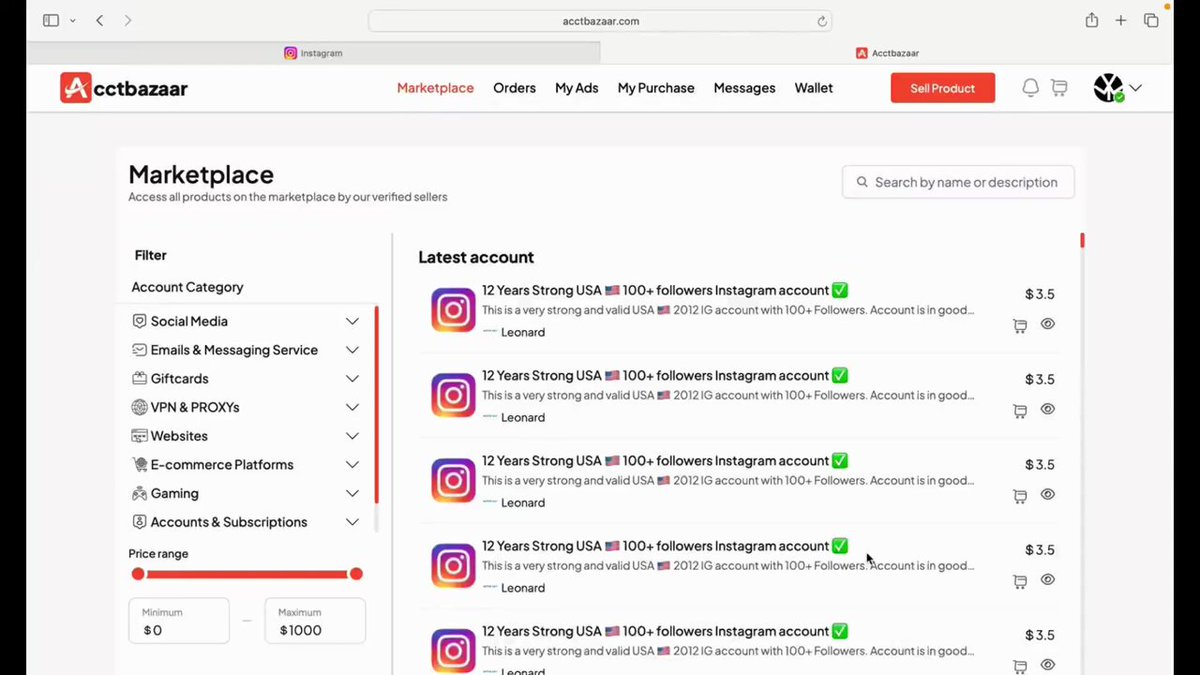Toggle the Safari sidebar icon

click(x=51, y=20)
